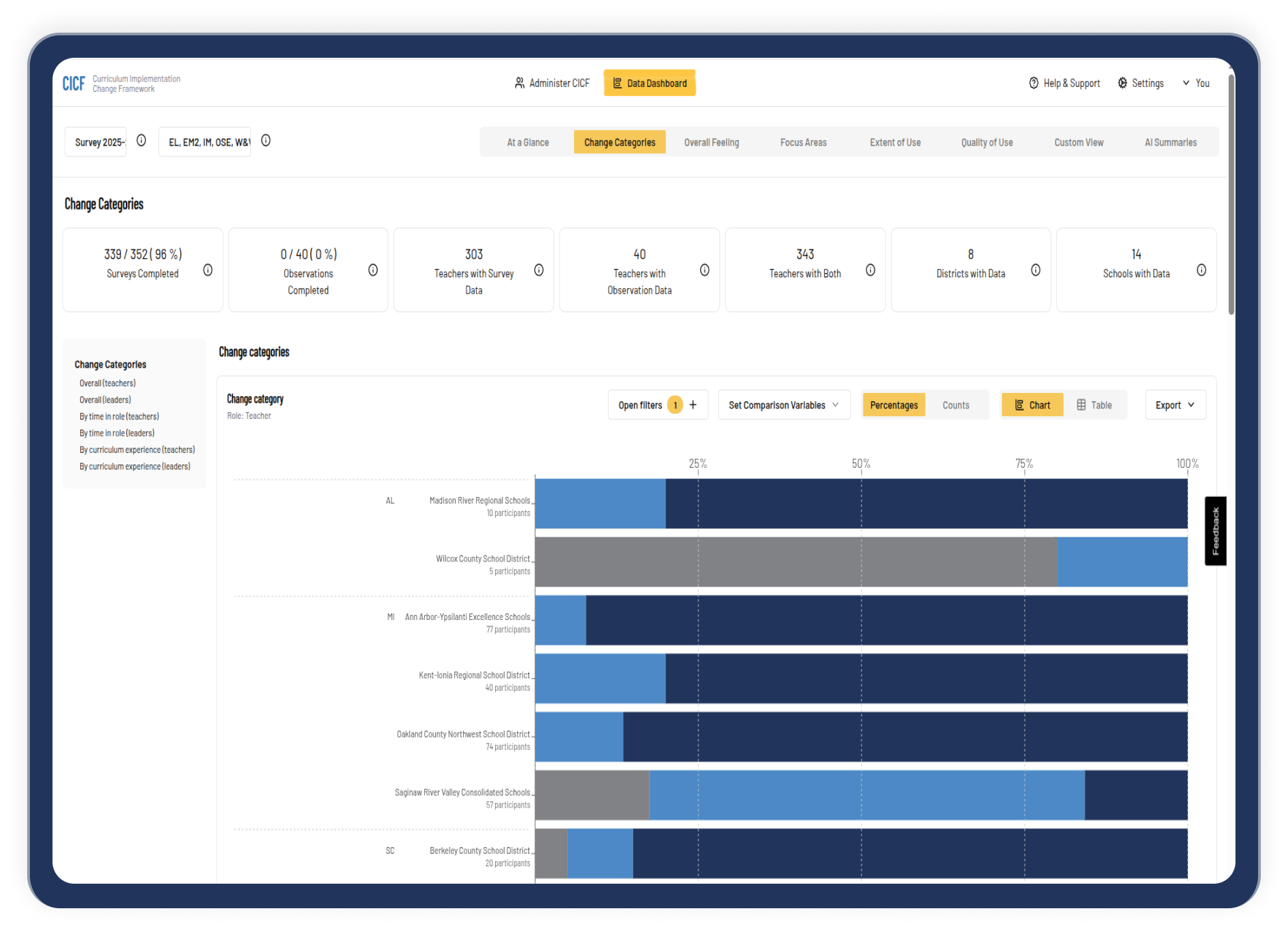Click info icon on Observations Completed card
The width and height of the screenshot is (1288, 930).
pos(373,271)
